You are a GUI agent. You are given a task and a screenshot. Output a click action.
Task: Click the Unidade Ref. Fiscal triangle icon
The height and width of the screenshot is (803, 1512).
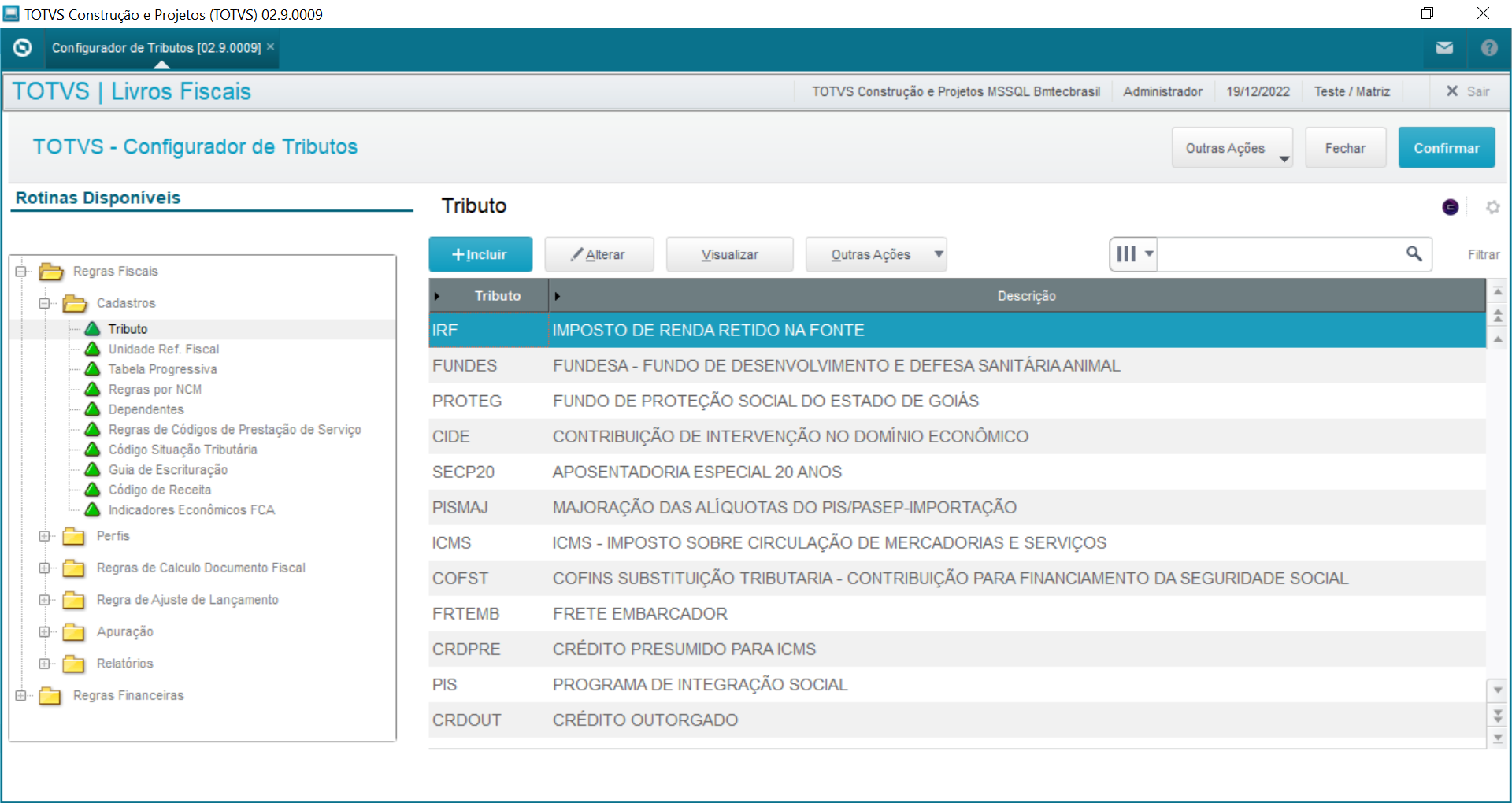[x=93, y=349]
